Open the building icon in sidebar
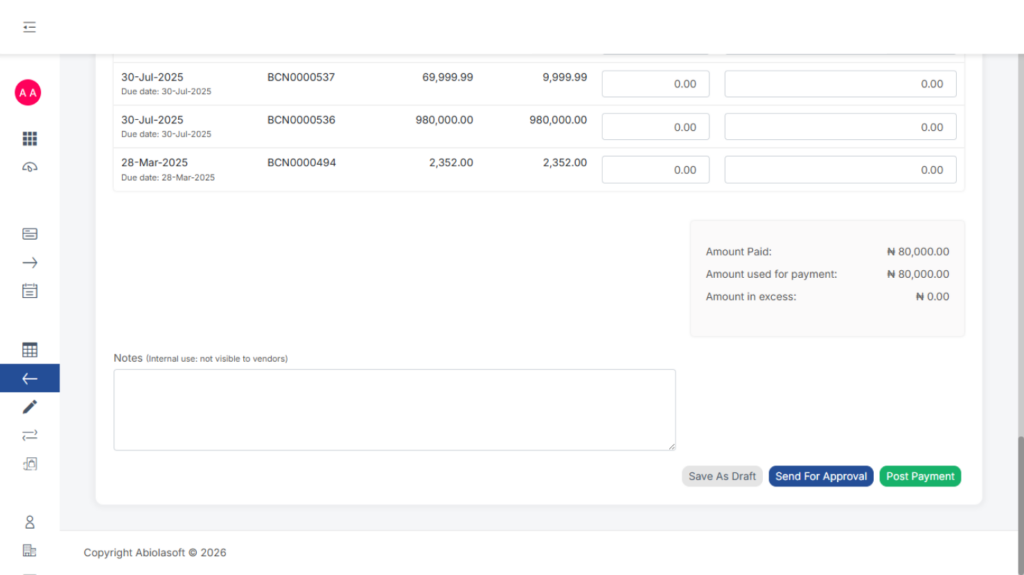Image resolution: width=1024 pixels, height=575 pixels. coord(29,550)
